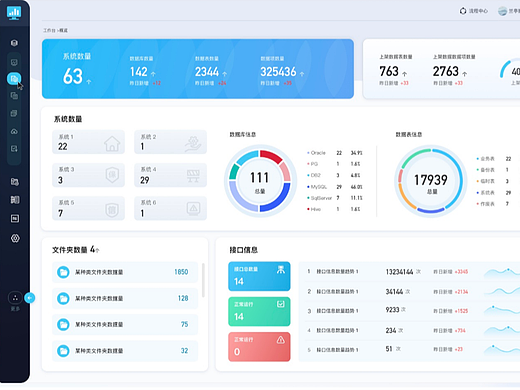Open the 流程中心 link in the header
Image resolution: width=520 pixels, height=390 pixels.
[478, 11]
